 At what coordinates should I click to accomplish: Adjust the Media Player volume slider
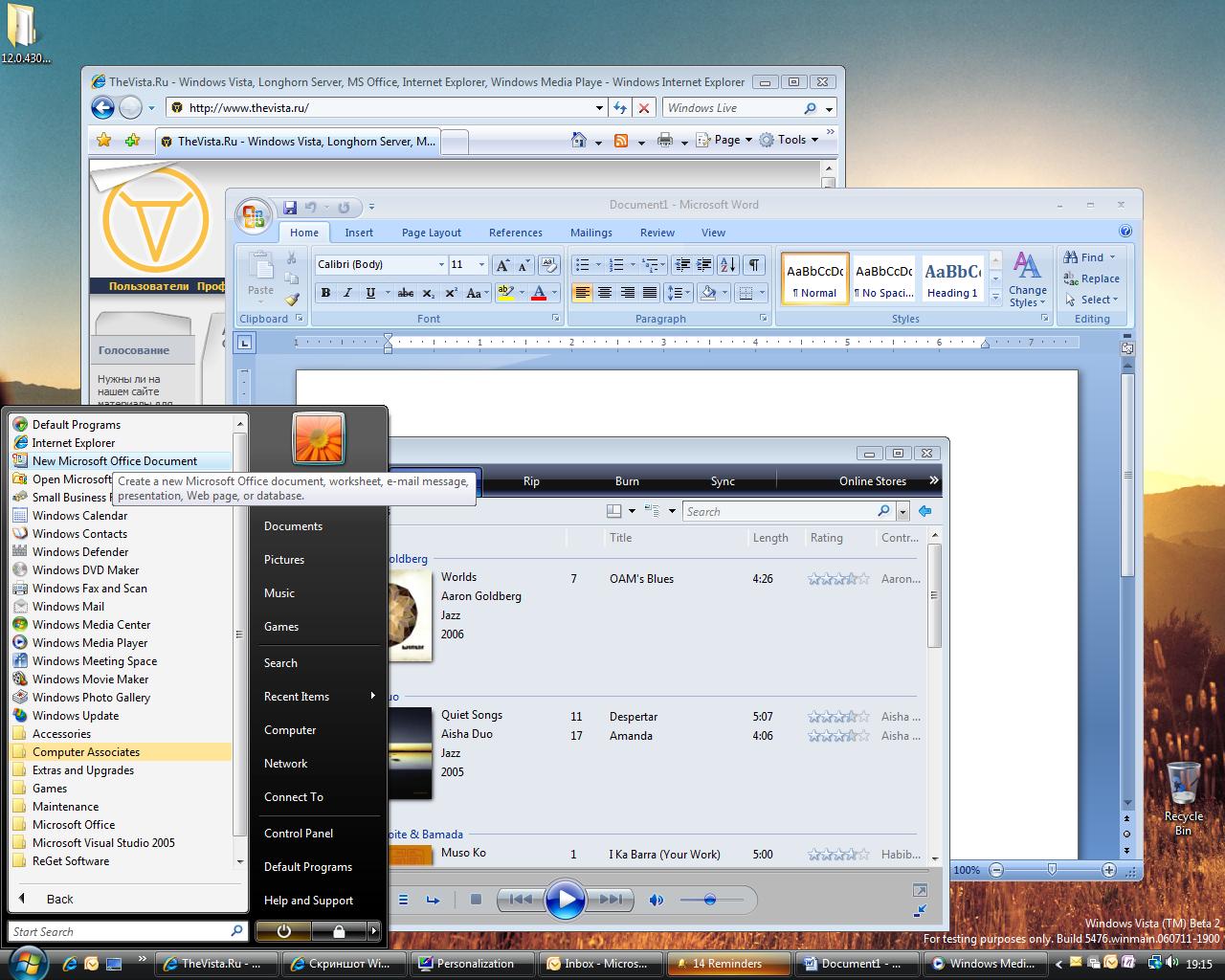click(x=711, y=900)
